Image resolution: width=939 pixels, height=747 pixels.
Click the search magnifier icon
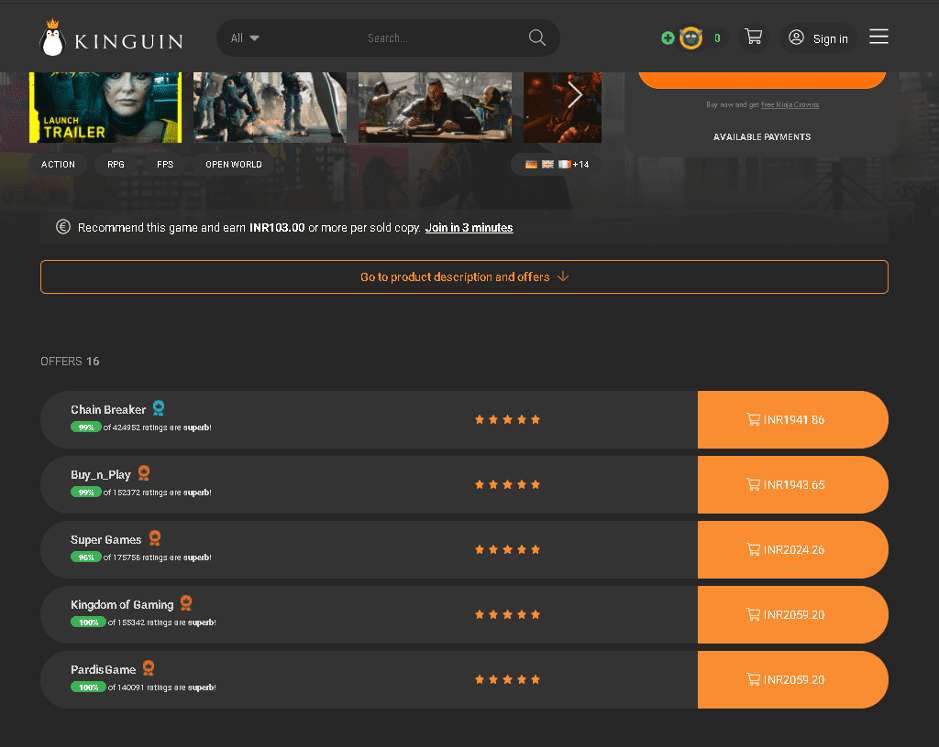(x=537, y=38)
